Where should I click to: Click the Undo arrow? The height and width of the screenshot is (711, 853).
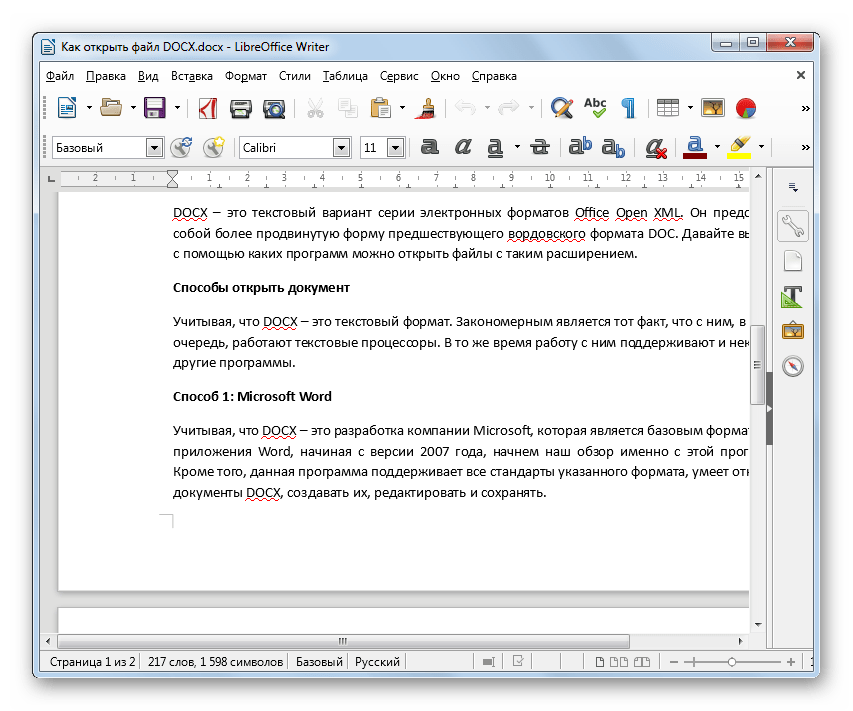(x=466, y=108)
